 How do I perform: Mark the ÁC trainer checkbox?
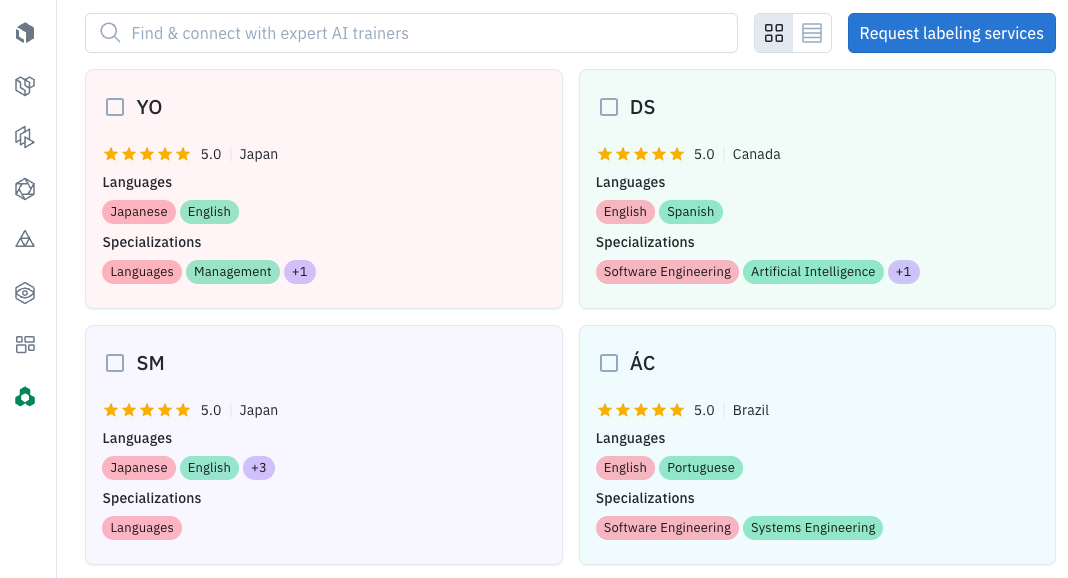click(x=609, y=363)
